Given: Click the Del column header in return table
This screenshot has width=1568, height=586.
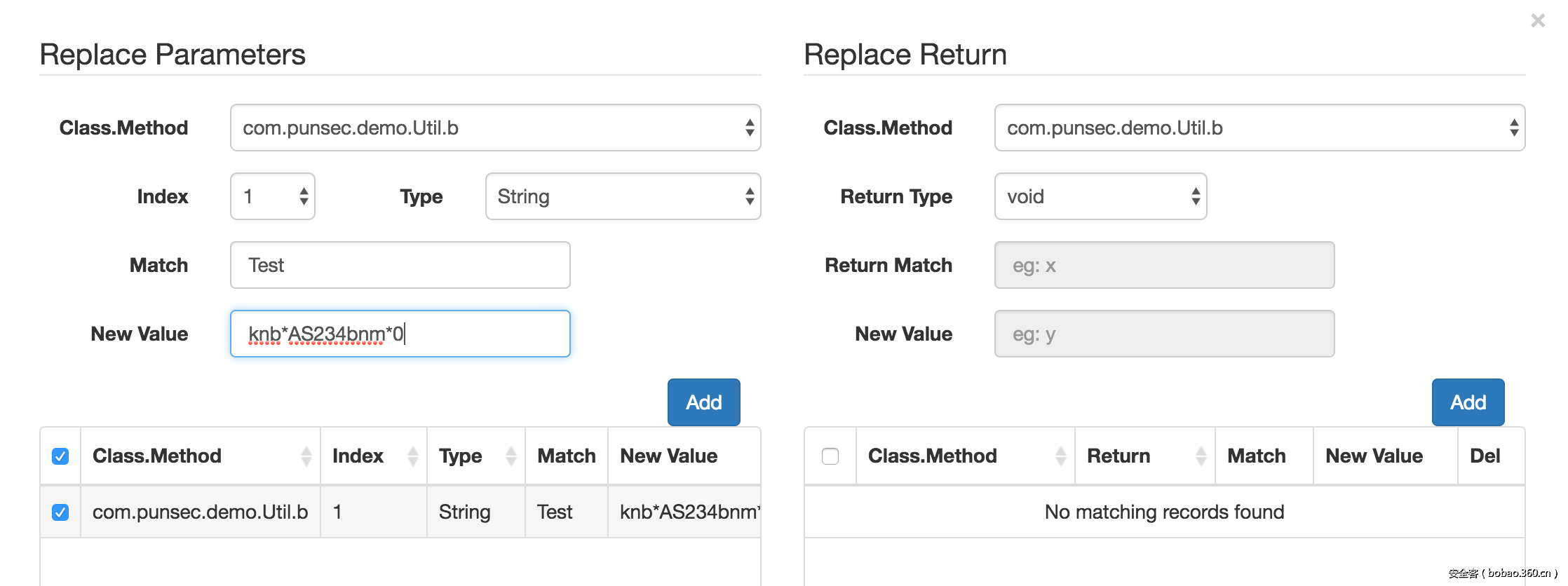Looking at the screenshot, I should click(1485, 456).
